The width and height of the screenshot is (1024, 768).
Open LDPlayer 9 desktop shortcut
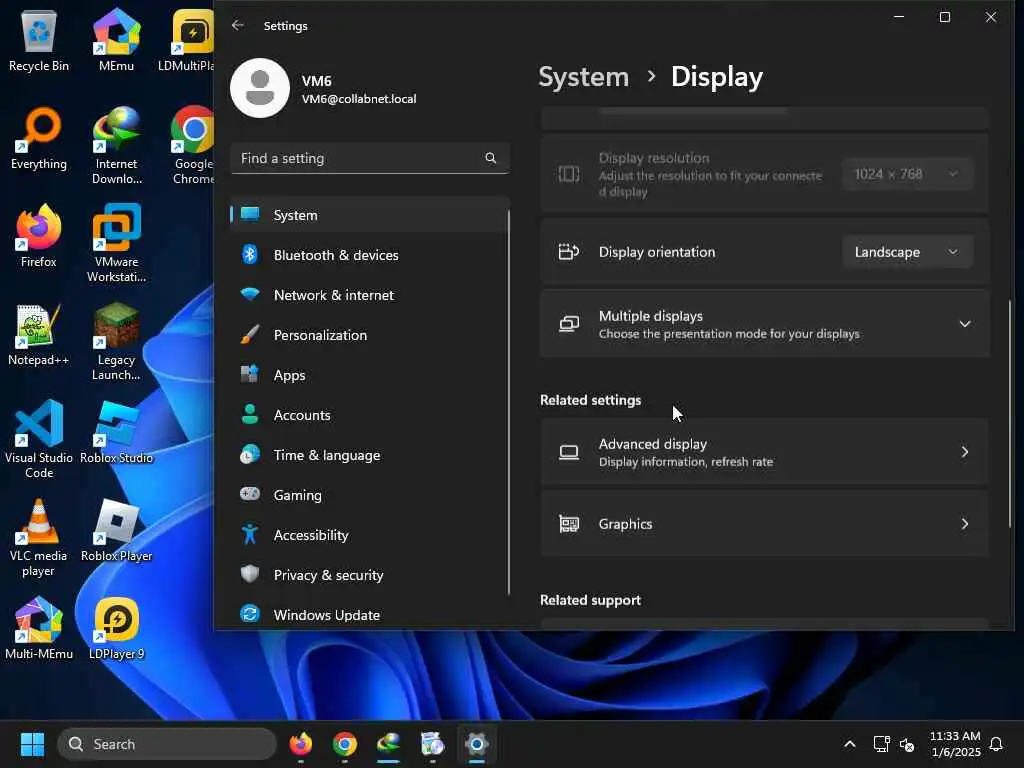(116, 628)
